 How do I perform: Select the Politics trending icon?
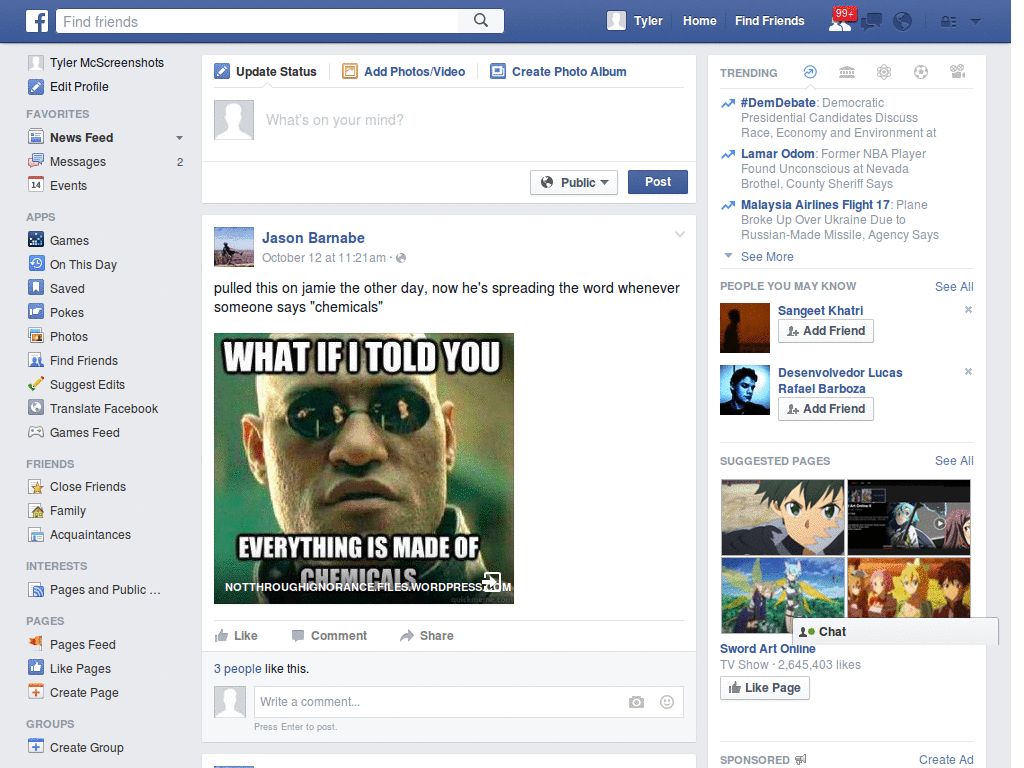coord(847,72)
